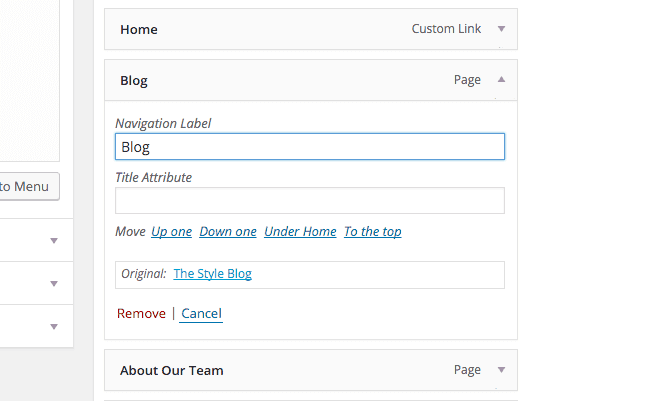
Task: Click the Navigation Label text field
Action: coord(310,147)
